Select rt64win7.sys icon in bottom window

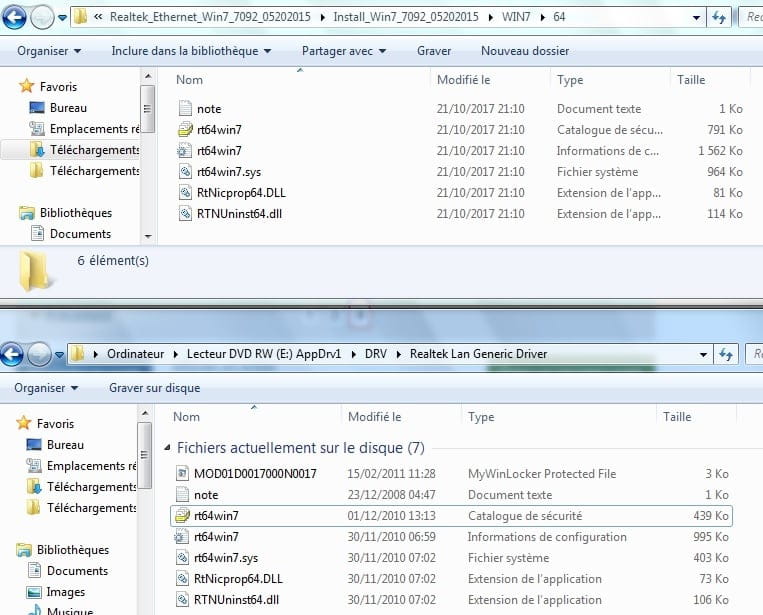tap(182, 557)
